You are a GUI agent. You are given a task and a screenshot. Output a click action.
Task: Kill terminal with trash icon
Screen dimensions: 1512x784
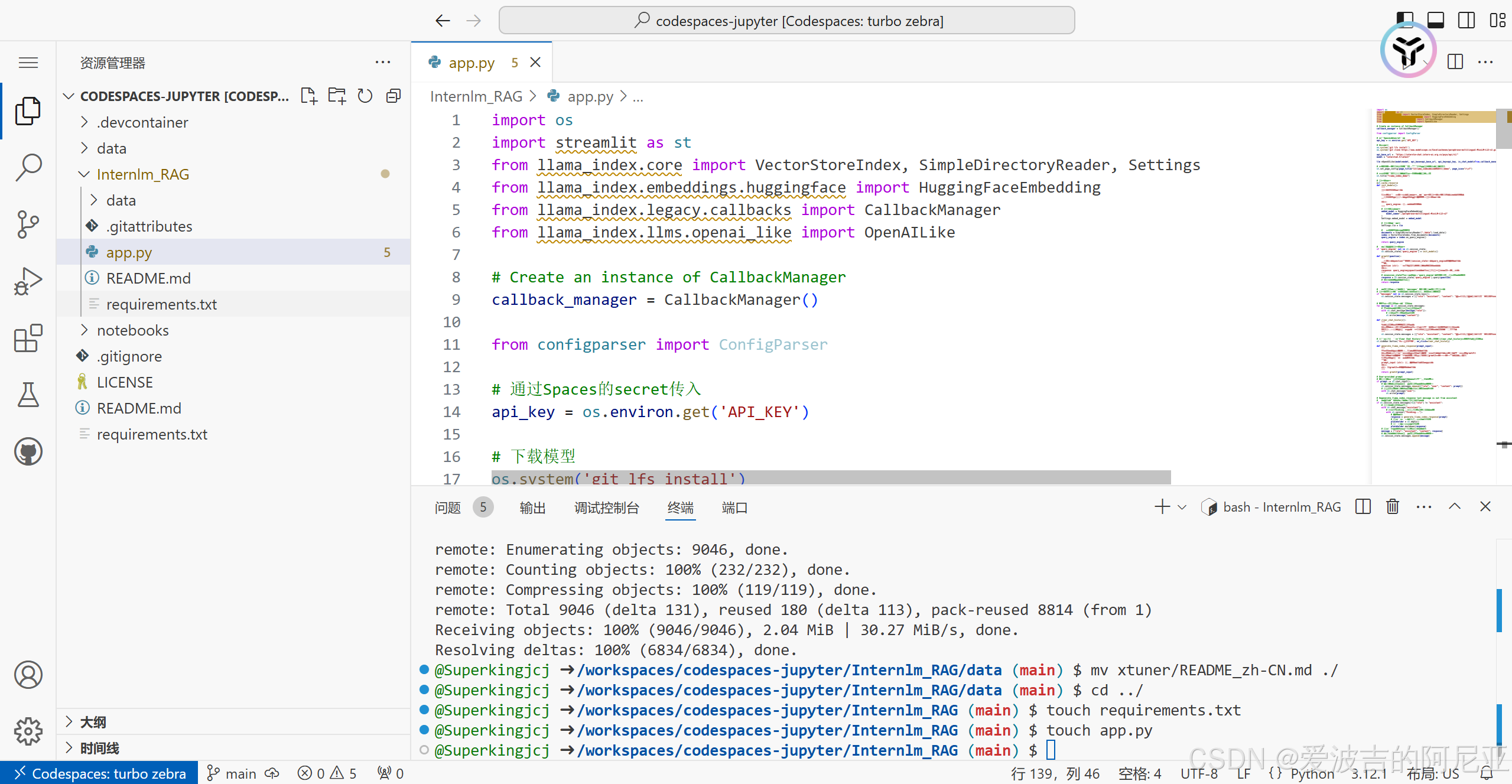[1393, 507]
